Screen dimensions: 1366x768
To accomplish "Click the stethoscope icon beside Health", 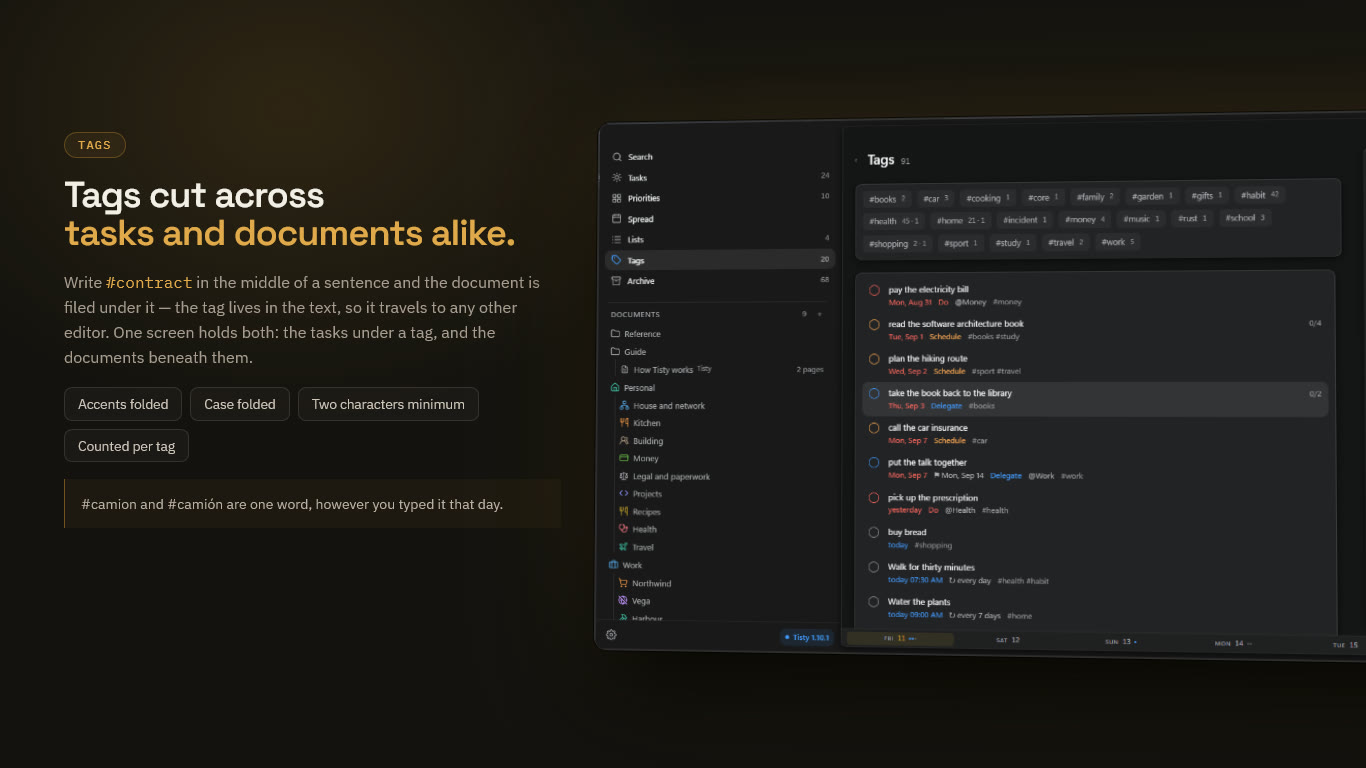I will coord(624,529).
